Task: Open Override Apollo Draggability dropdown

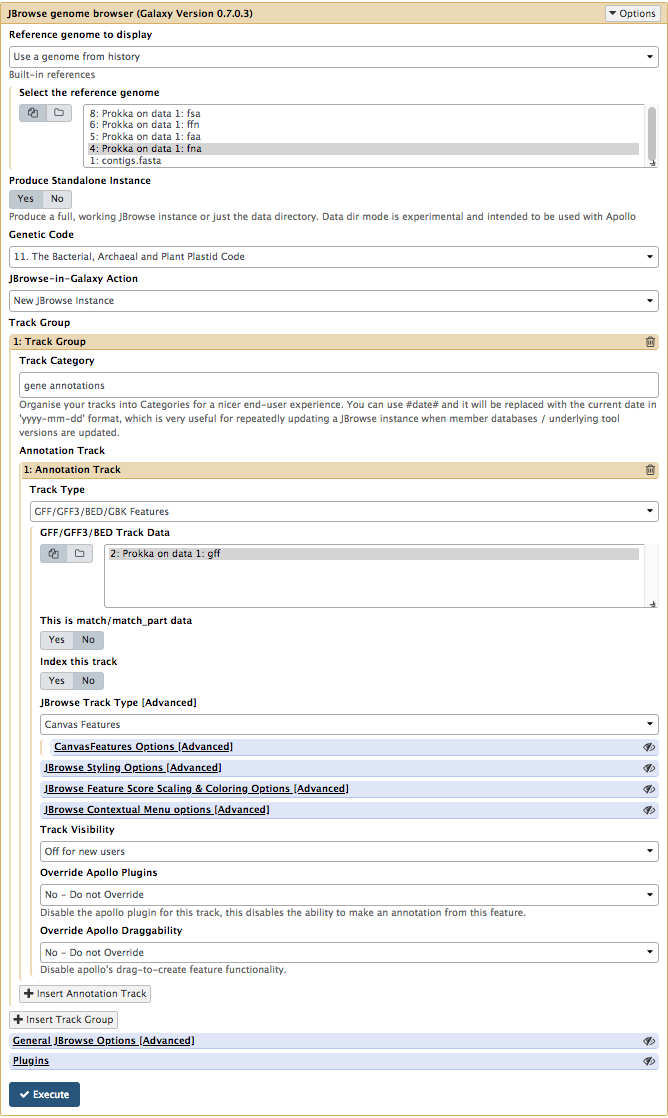Action: 349,953
